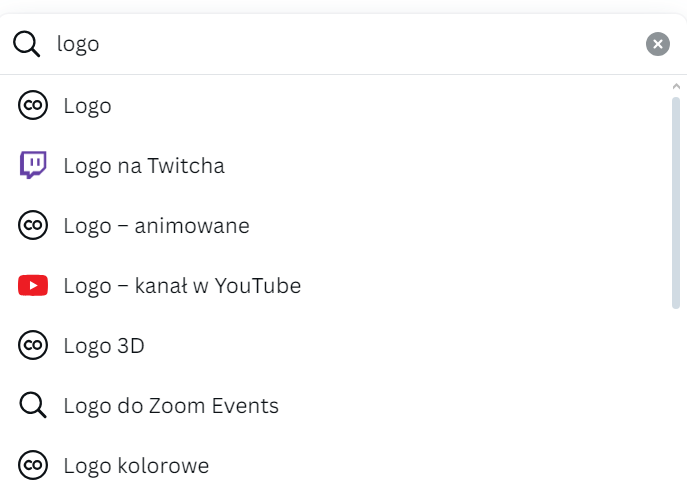Click the scroll-up arrow above the scrollbar
687x486 pixels.
[676, 86]
